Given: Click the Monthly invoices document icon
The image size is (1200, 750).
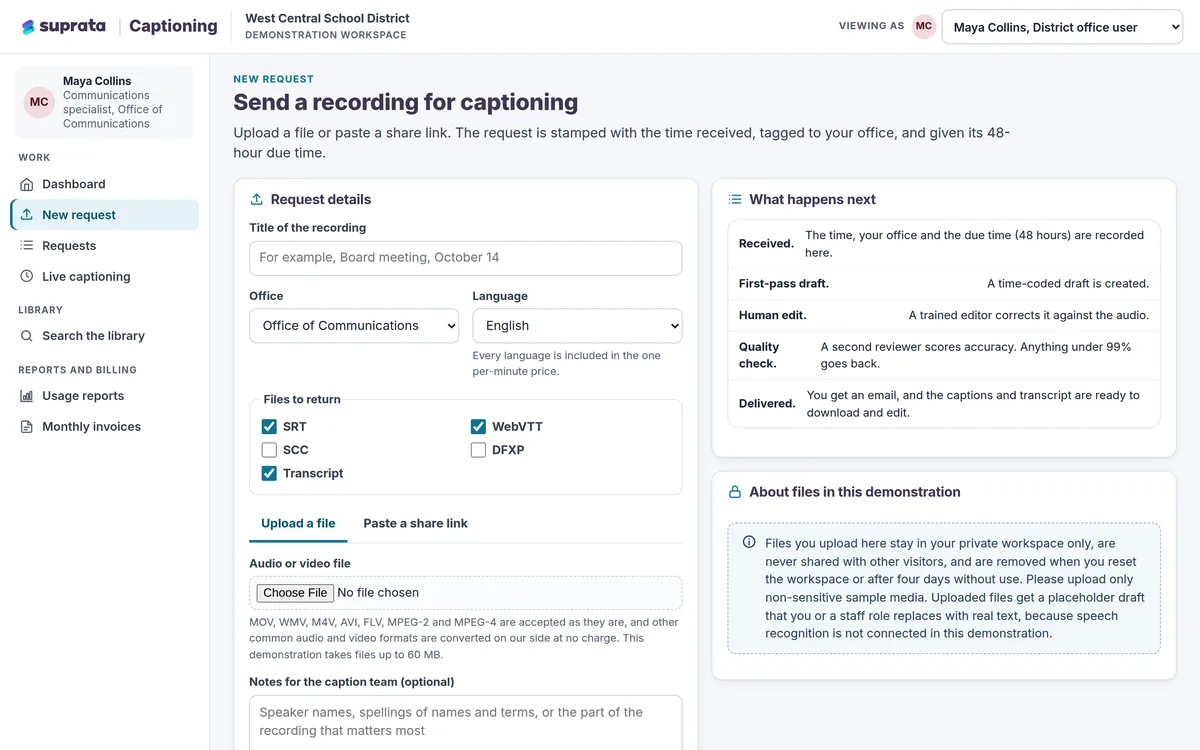Looking at the screenshot, I should pos(27,427).
